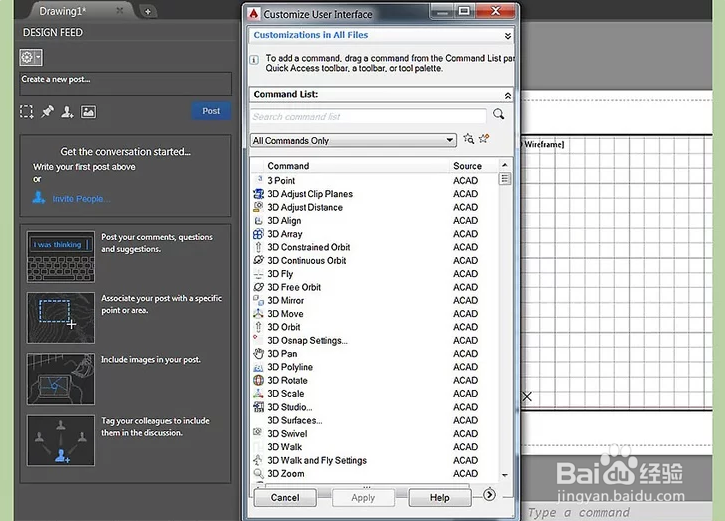Click the 3D Zoom magnifier icon
The height and width of the screenshot is (521, 725).
(258, 473)
